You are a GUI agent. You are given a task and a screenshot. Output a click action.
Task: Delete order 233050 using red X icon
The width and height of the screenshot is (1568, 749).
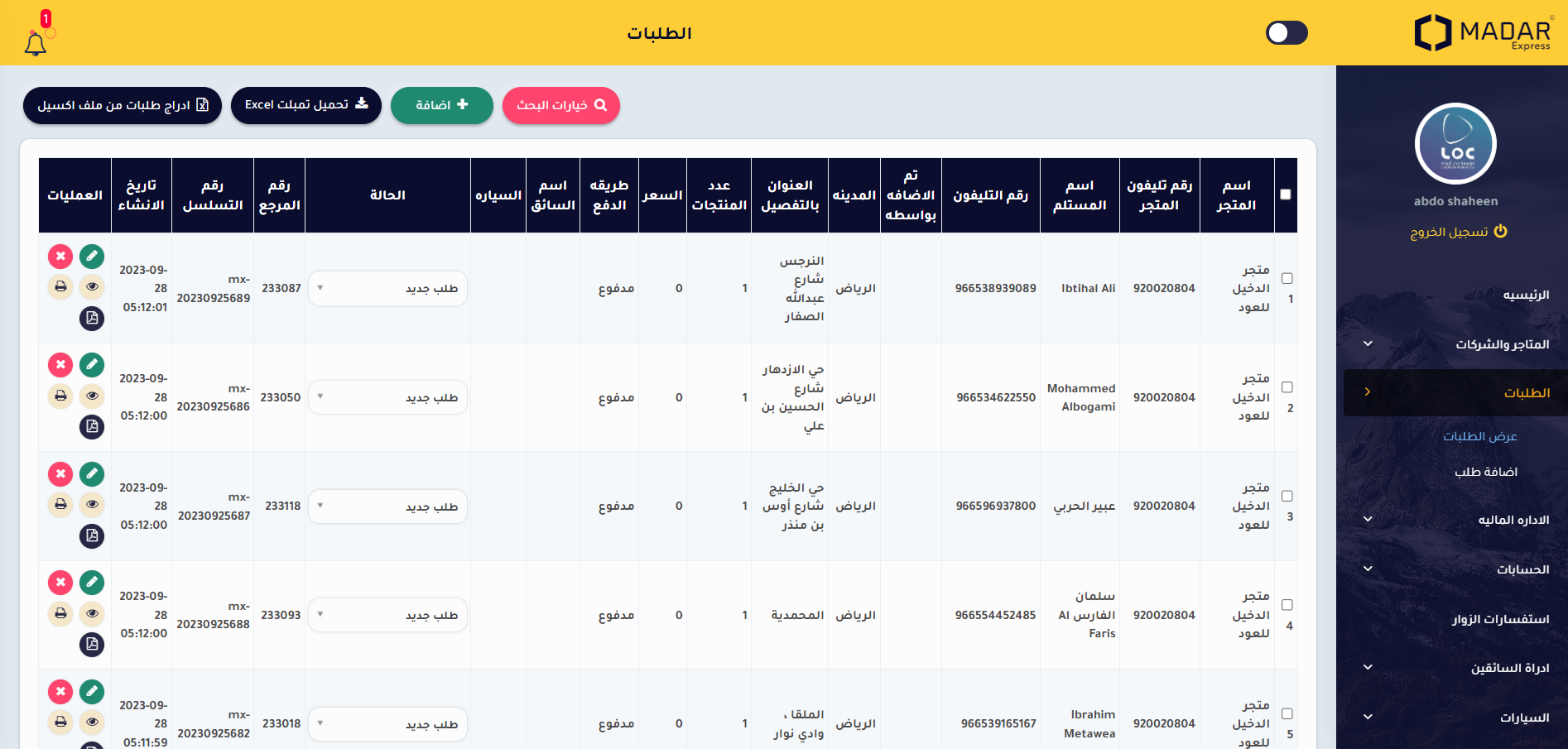coord(60,365)
